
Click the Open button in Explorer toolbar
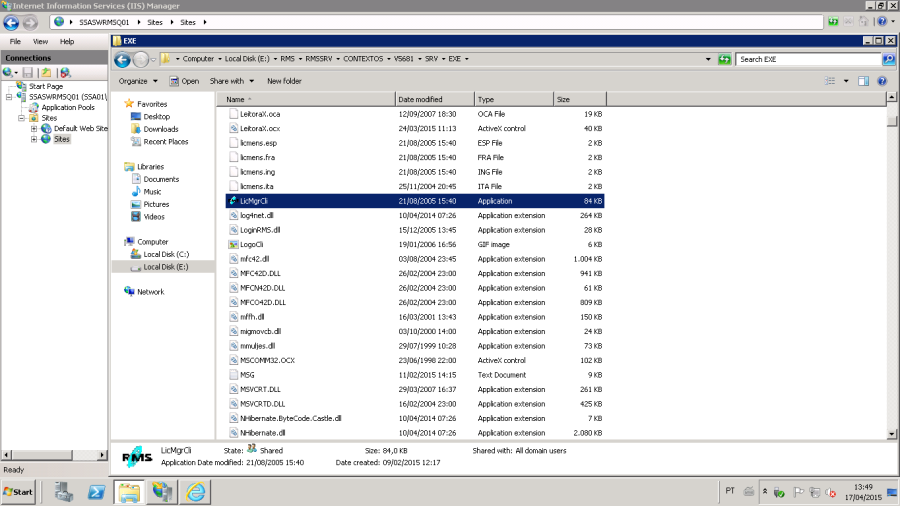[x=184, y=81]
